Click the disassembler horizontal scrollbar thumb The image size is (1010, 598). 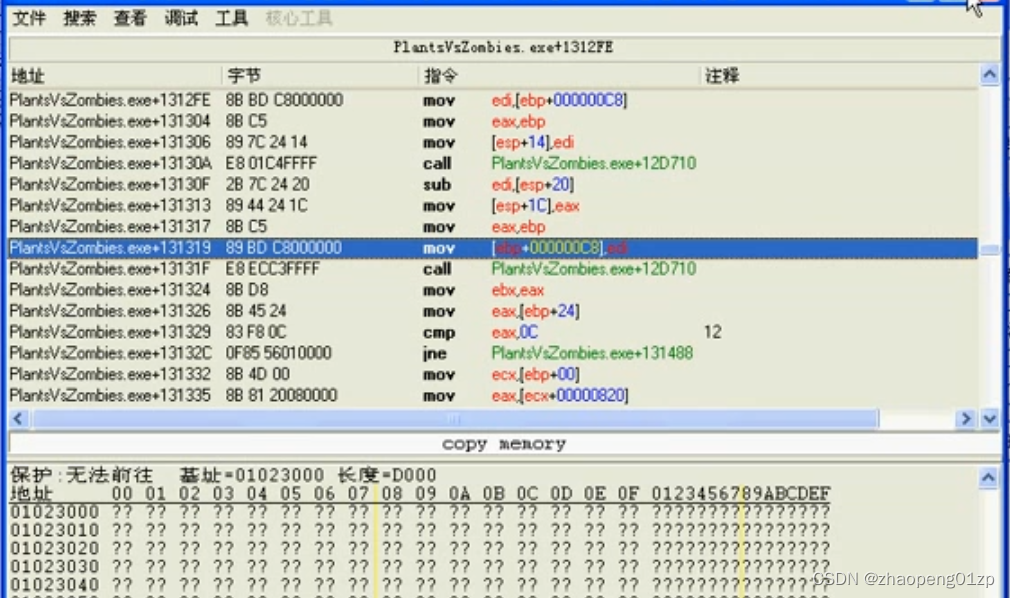click(x=455, y=419)
